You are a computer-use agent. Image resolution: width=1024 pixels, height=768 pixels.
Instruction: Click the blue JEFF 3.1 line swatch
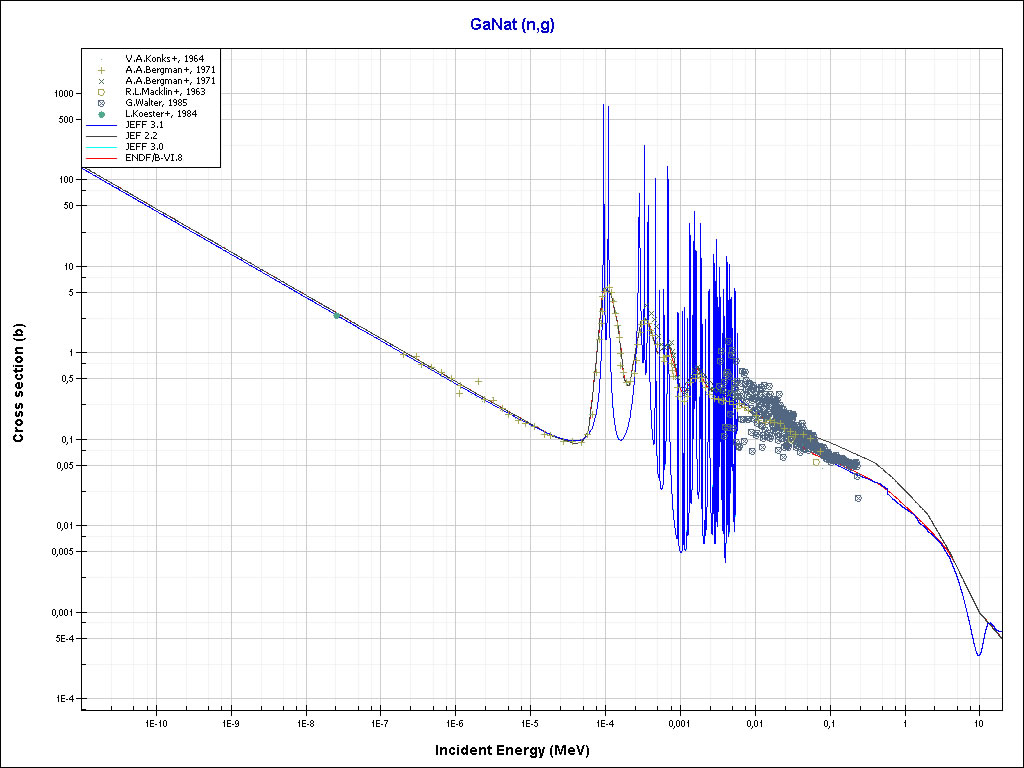101,125
